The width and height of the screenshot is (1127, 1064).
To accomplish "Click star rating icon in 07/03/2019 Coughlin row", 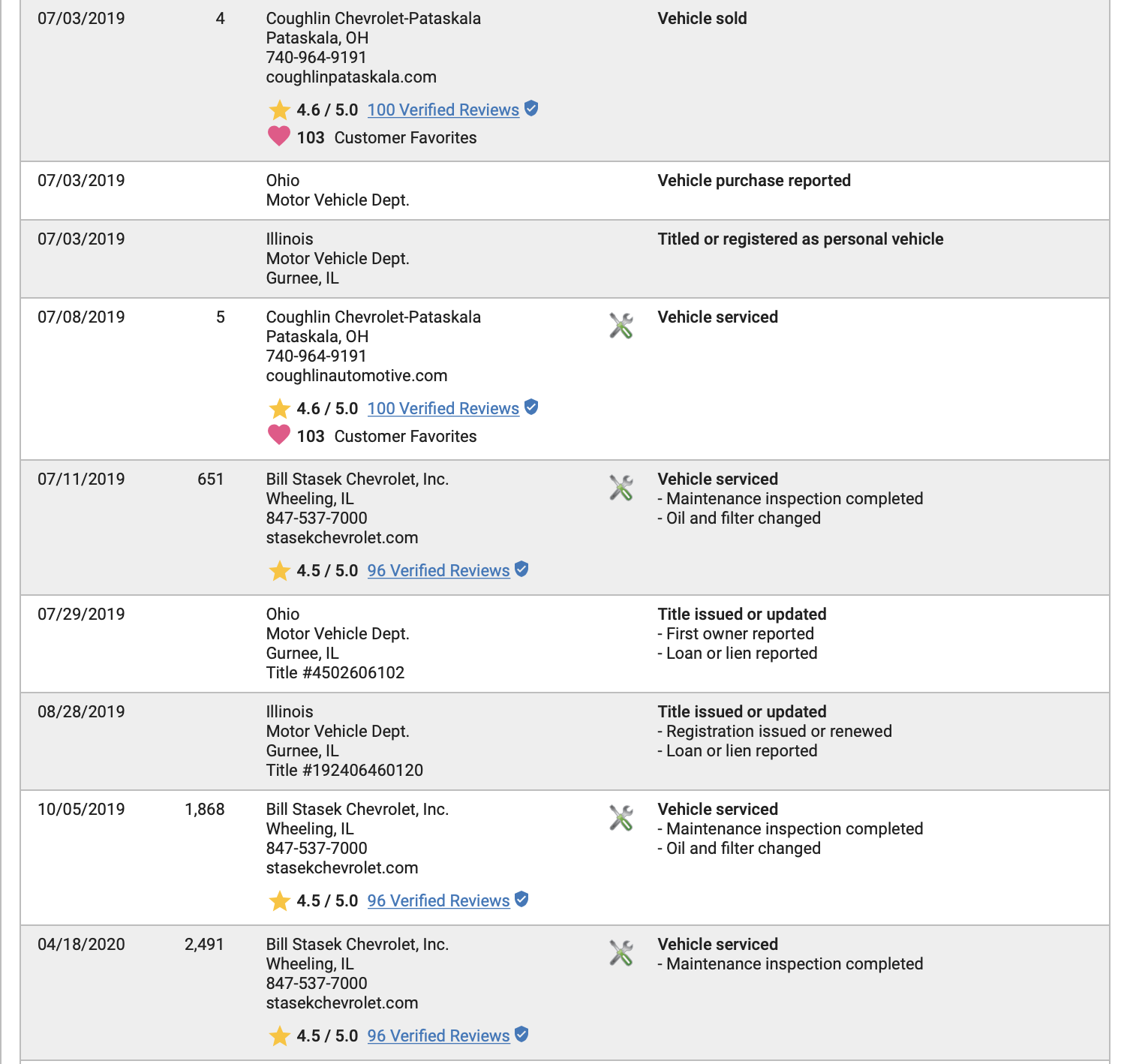I will pos(280,110).
